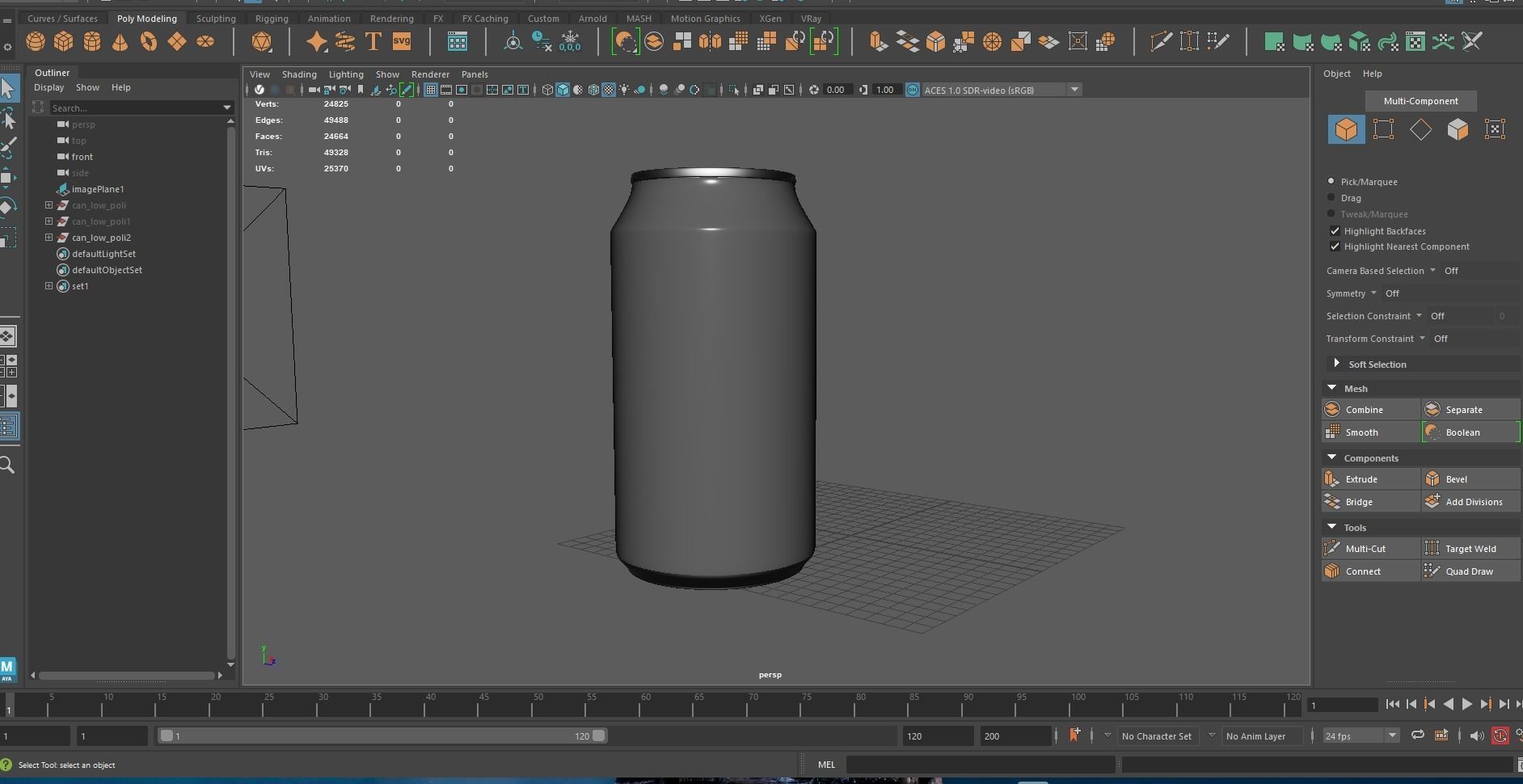The image size is (1523, 784).
Task: Click play forwards button
Action: (x=1466, y=704)
